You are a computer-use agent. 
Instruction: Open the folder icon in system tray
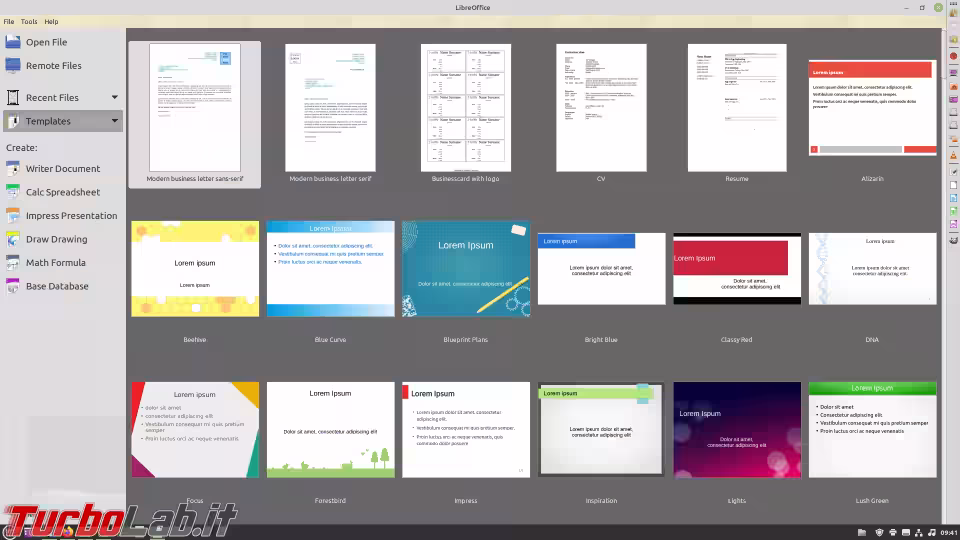click(861, 533)
